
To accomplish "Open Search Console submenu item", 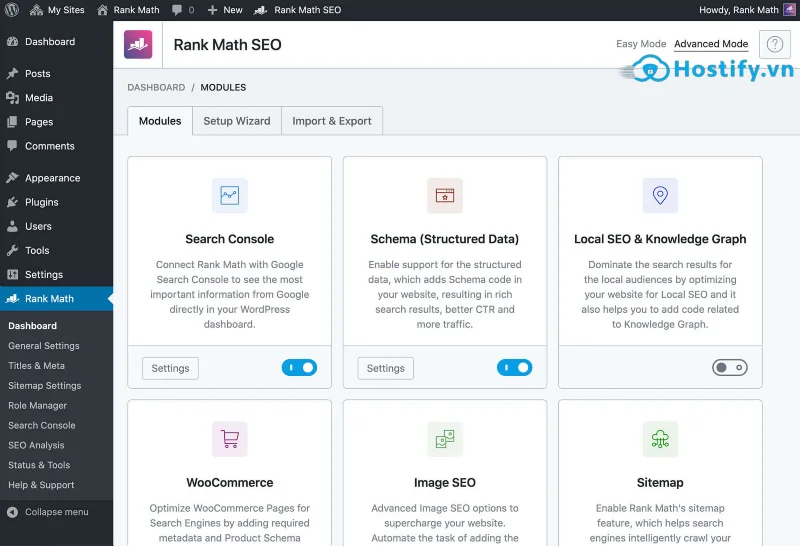I will [41, 425].
